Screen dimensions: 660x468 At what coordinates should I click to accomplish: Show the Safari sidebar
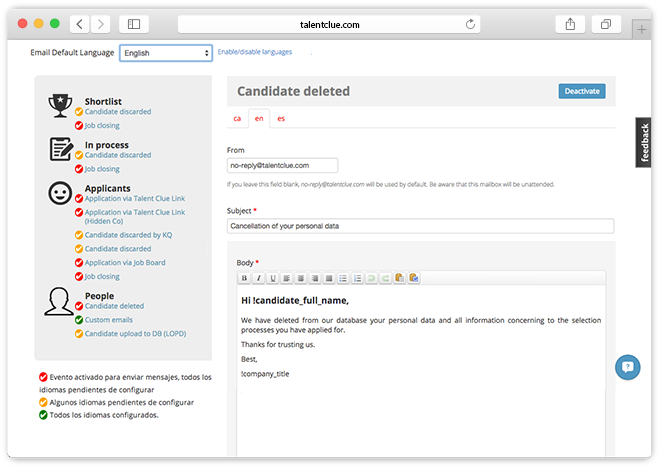[x=134, y=23]
